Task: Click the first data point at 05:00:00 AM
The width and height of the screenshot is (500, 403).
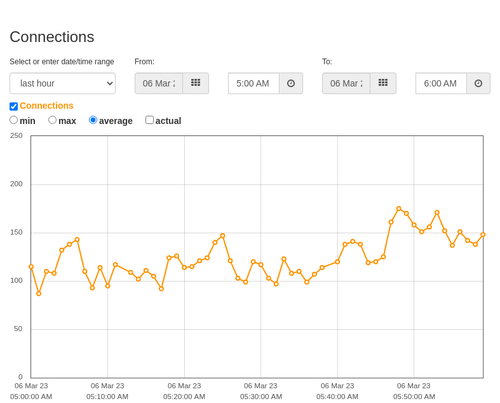Action: tap(31, 267)
